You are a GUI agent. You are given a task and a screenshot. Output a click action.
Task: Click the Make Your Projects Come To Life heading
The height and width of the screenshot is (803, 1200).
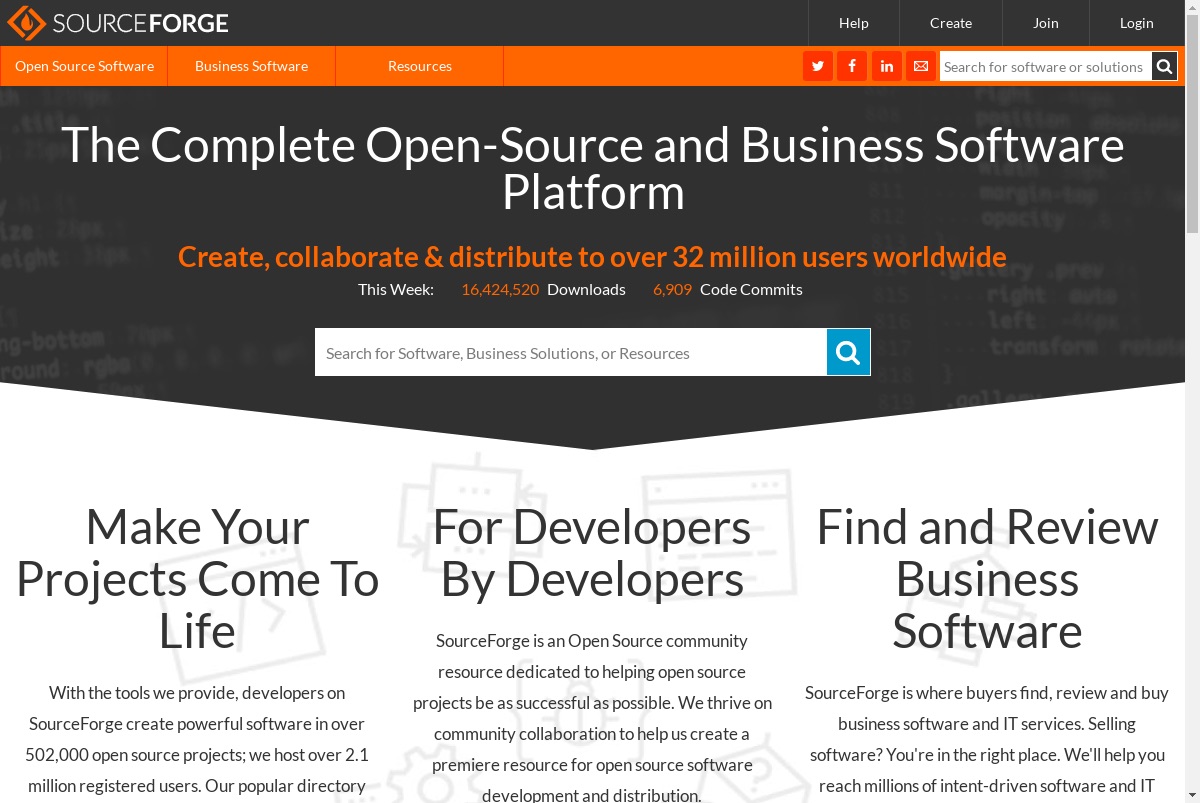coord(197,579)
